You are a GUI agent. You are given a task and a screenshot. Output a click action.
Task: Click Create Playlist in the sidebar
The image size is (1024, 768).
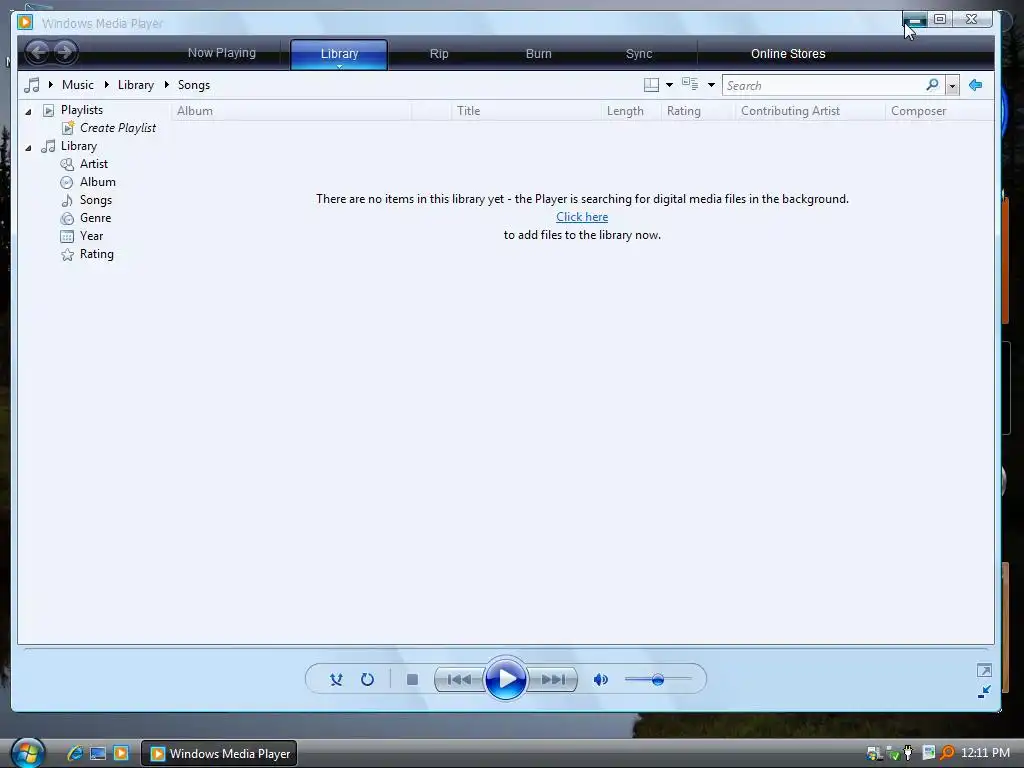click(118, 128)
